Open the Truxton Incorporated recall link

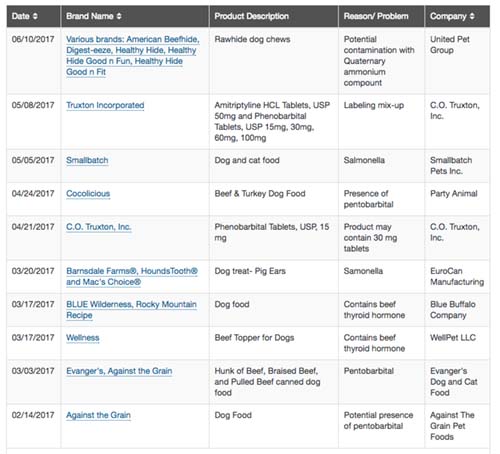(105, 105)
